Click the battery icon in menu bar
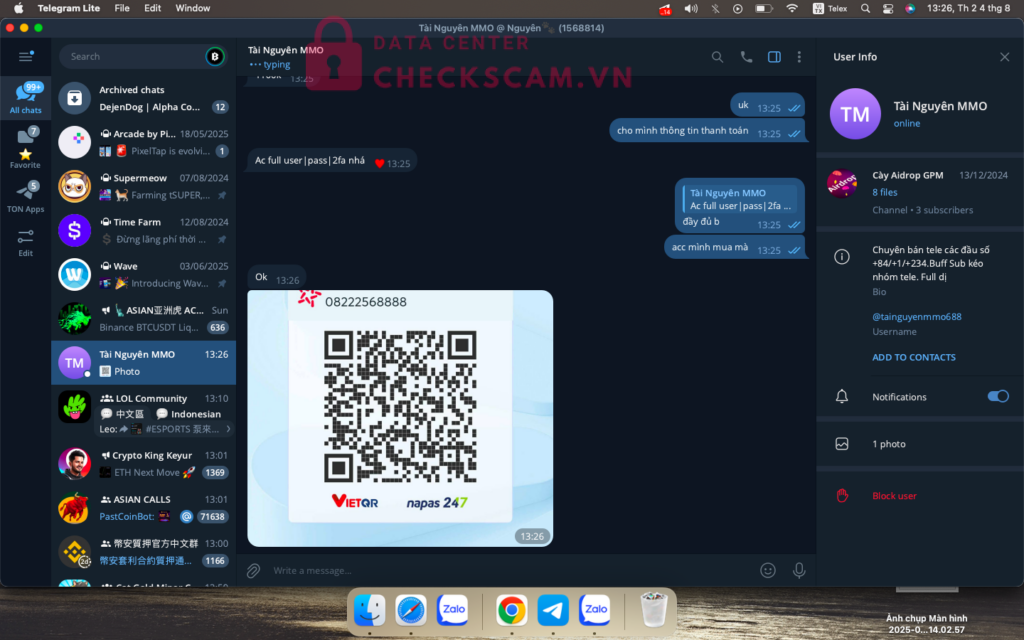 [x=763, y=8]
